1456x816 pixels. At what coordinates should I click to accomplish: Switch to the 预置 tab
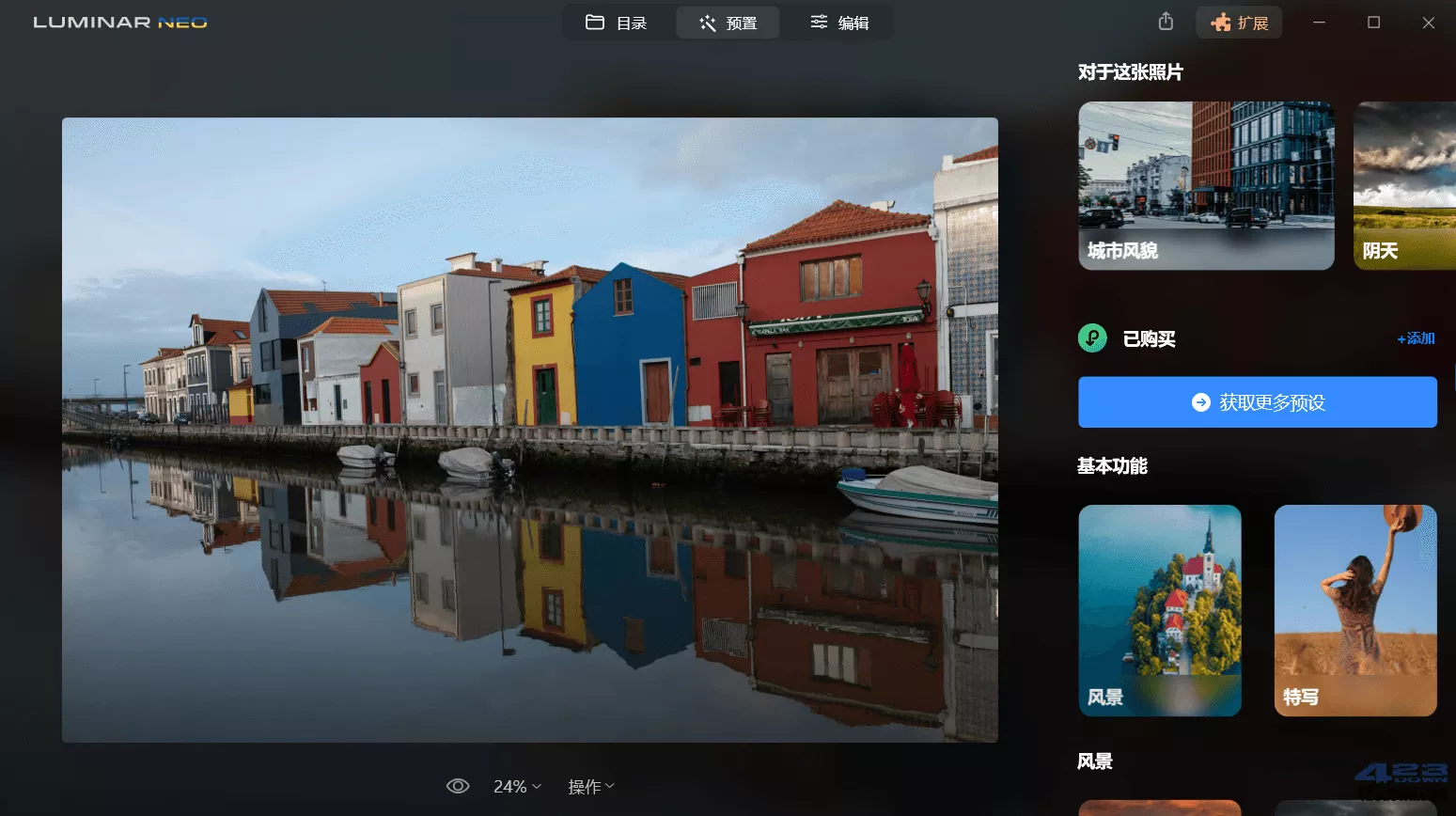[728, 22]
